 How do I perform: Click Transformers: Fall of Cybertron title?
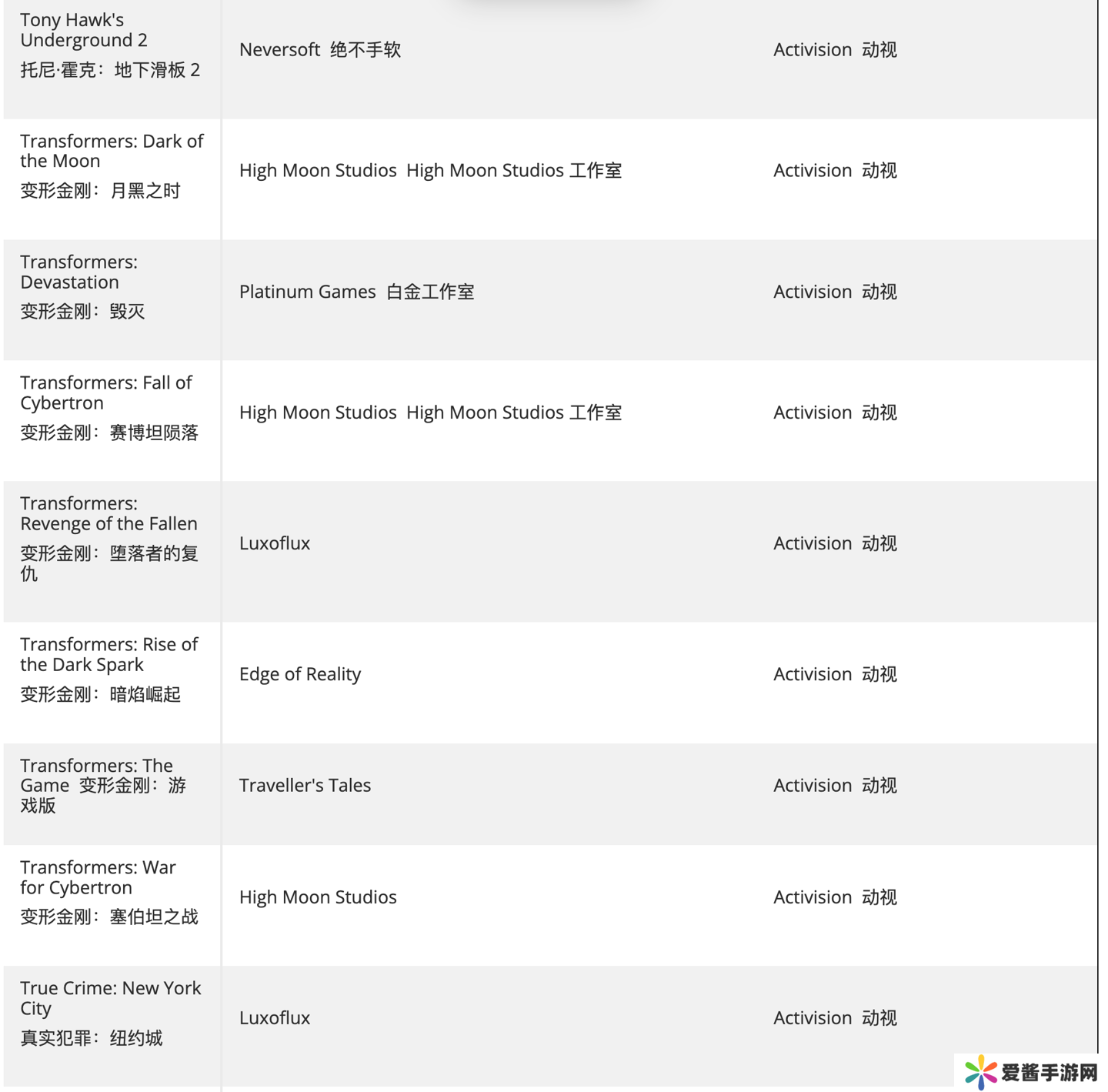pos(105,392)
